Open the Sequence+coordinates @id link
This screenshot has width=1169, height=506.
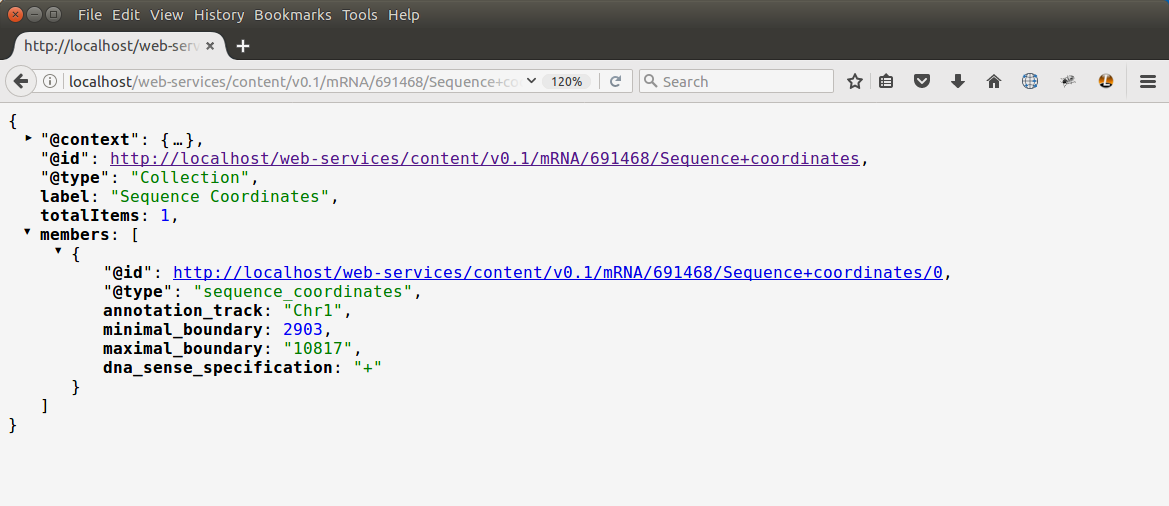pos(484,158)
